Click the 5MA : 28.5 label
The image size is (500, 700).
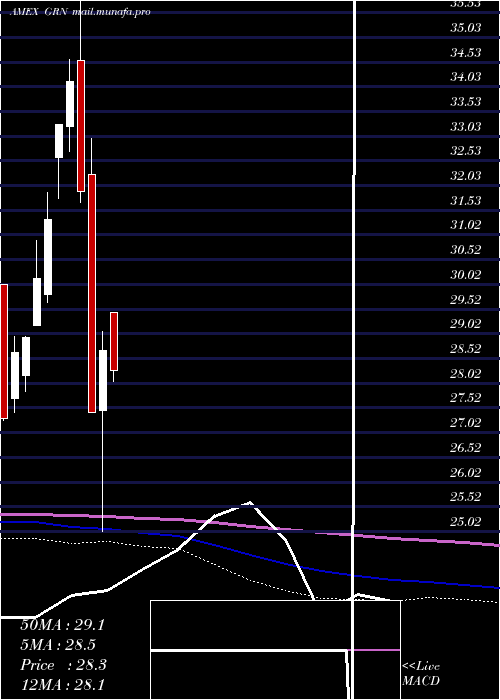tap(58, 645)
